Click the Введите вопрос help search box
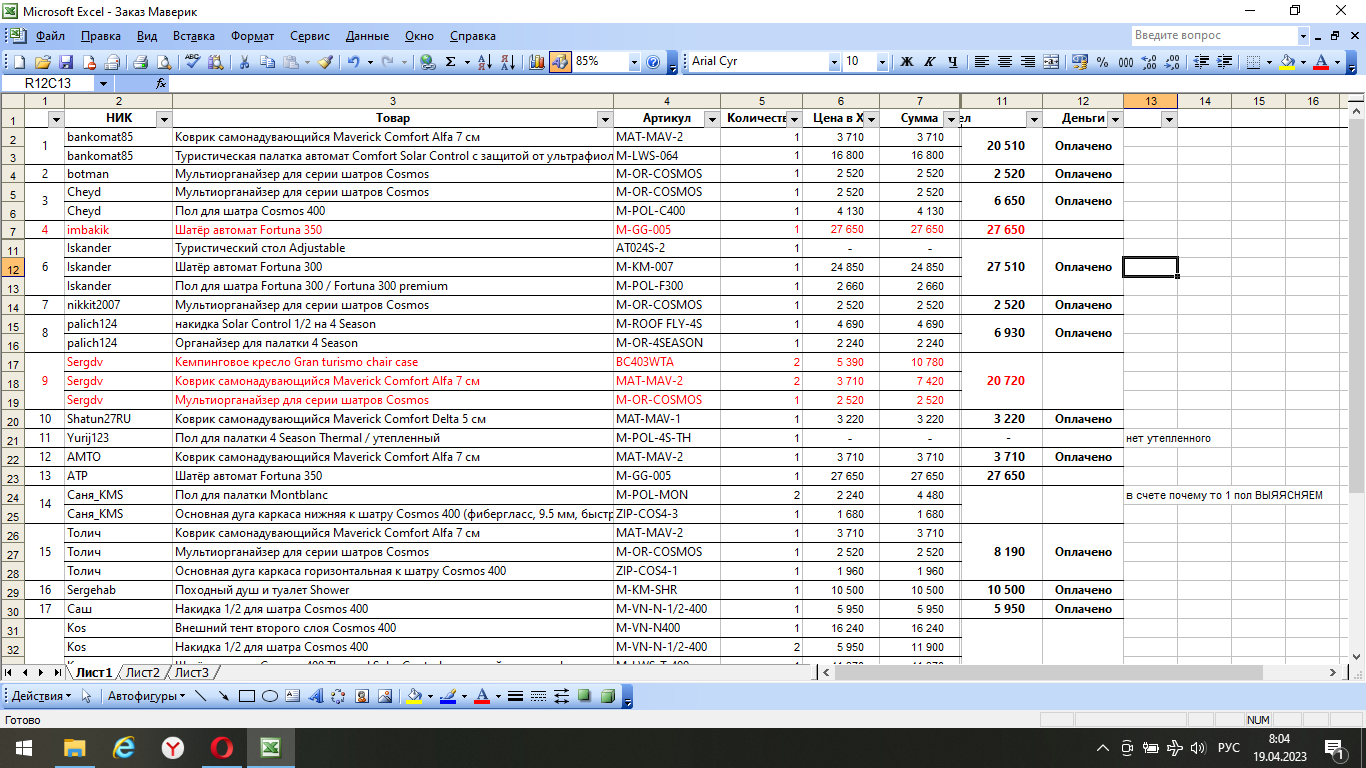Screen dimensions: 1366x768 coord(1215,36)
